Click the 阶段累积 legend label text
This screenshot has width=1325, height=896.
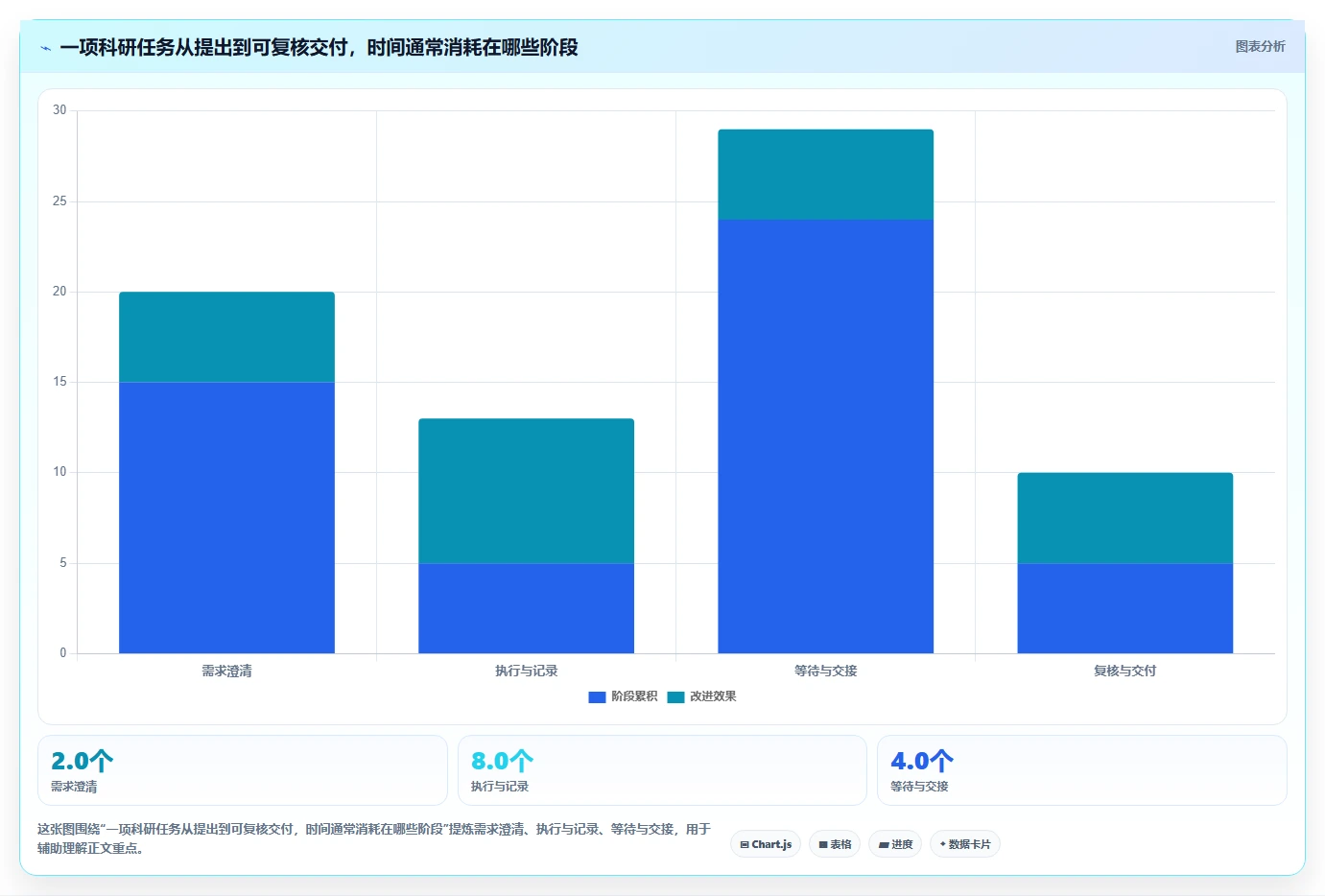pos(634,696)
